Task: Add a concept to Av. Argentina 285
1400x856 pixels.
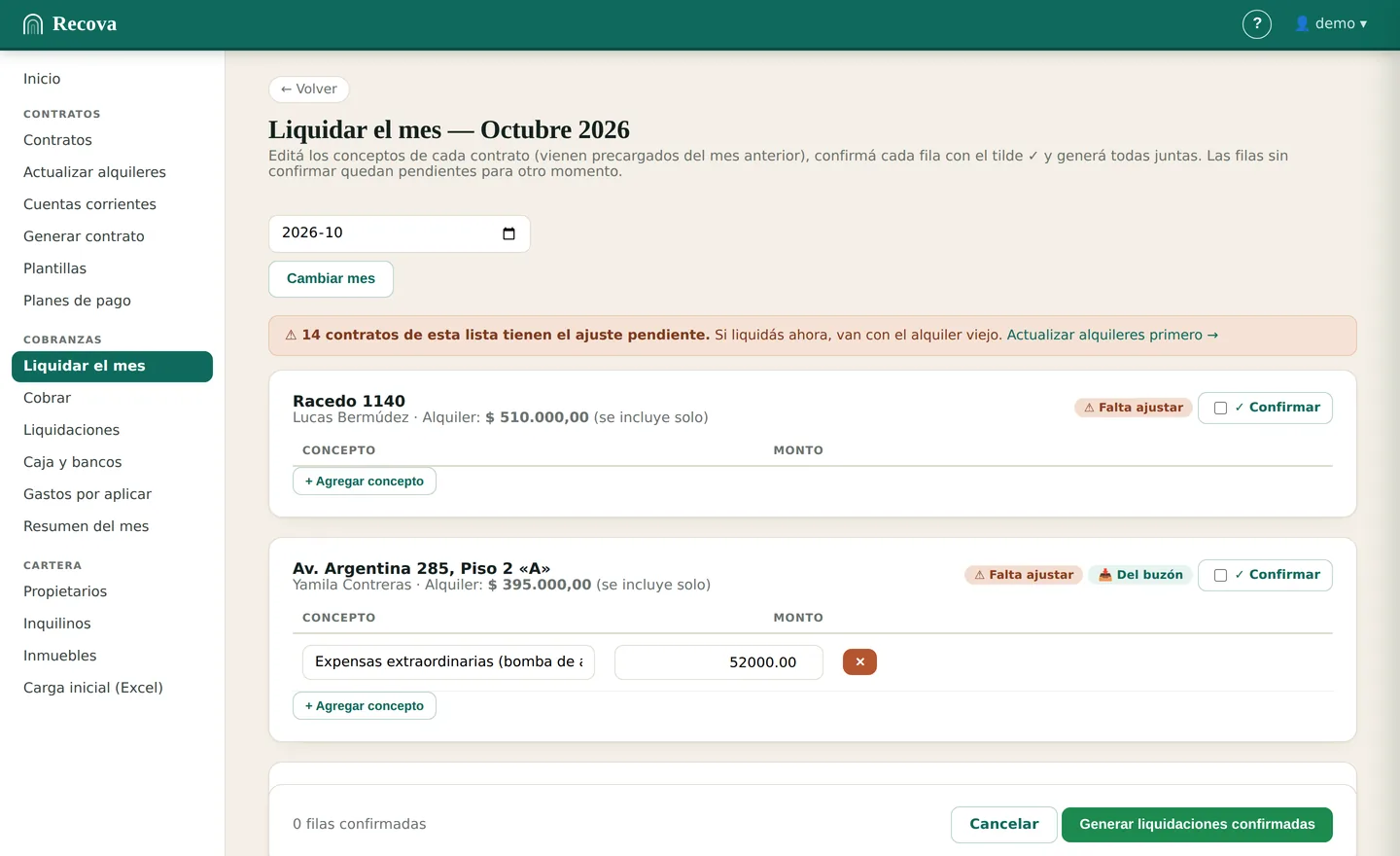Action: (x=365, y=706)
